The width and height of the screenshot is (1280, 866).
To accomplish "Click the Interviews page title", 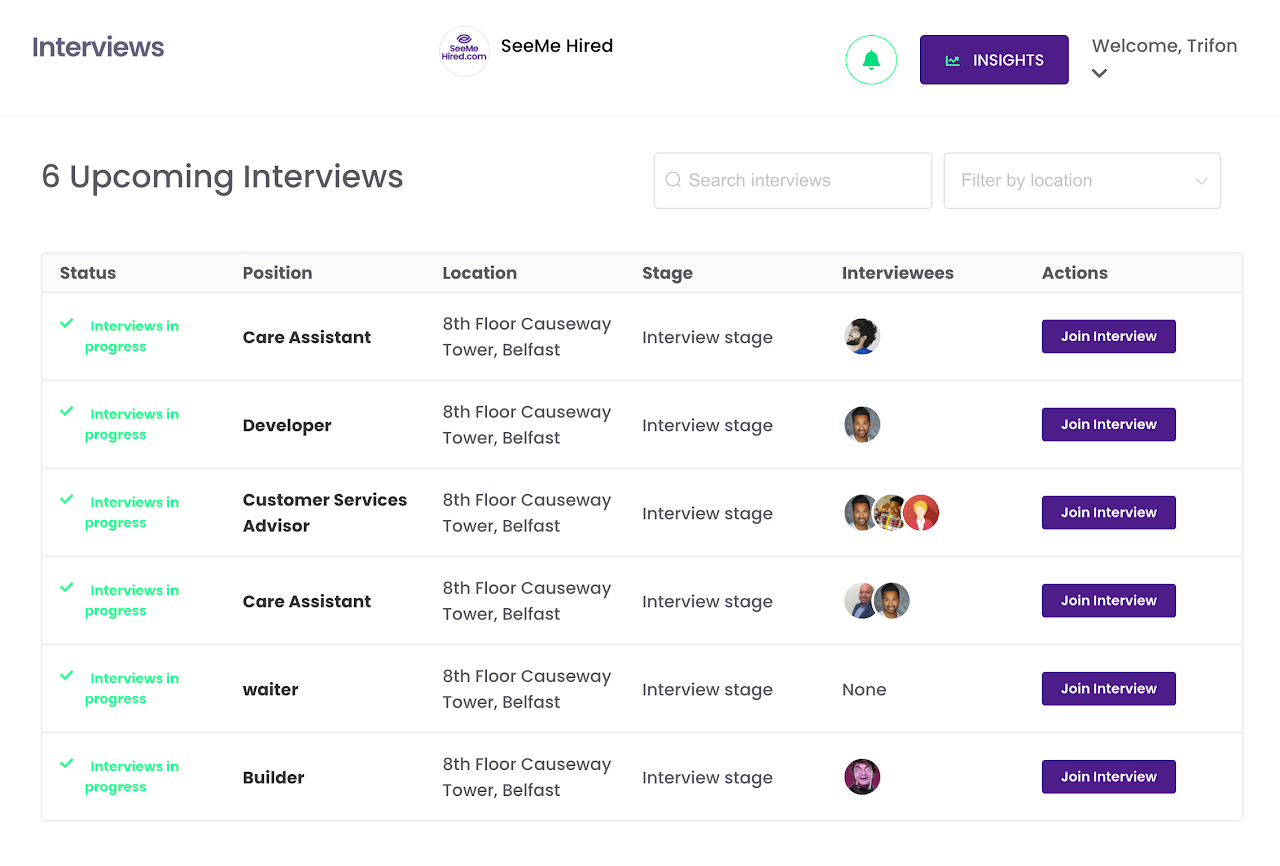I will (x=98, y=47).
